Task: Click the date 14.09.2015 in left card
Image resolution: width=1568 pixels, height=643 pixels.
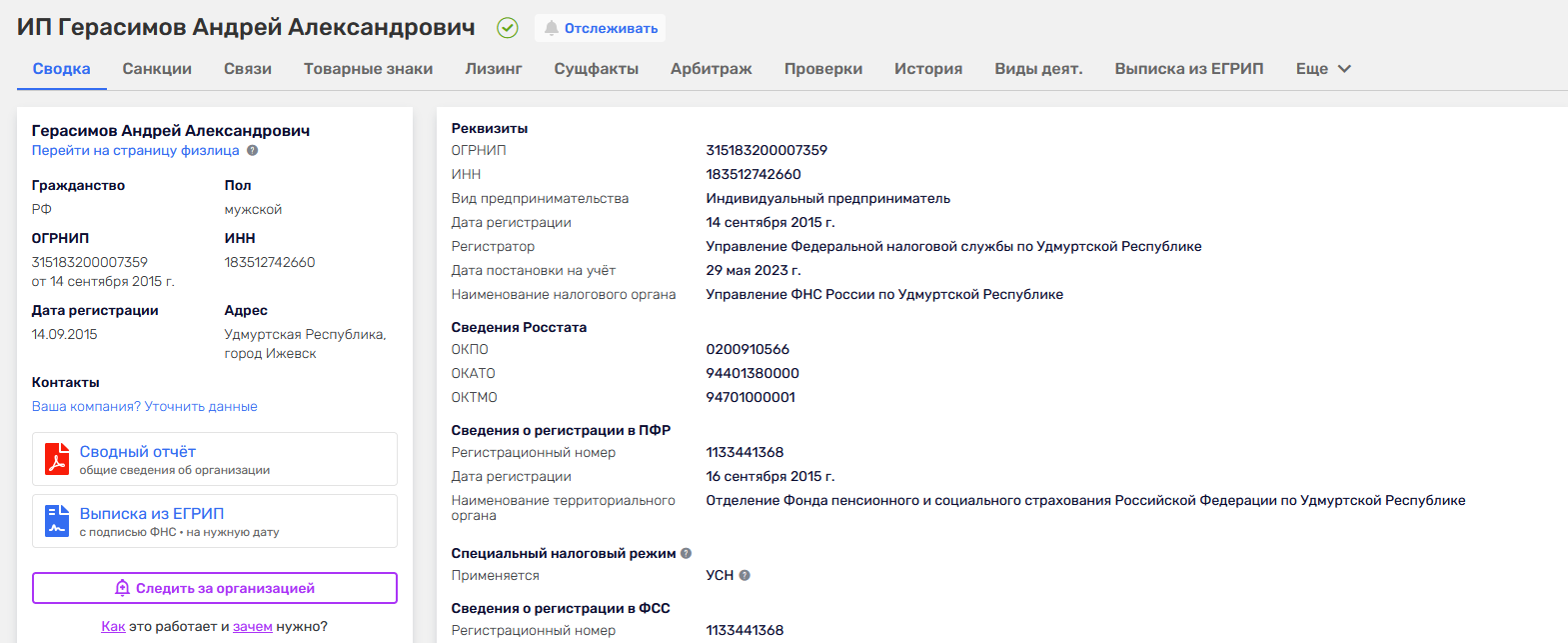Action: click(x=65, y=335)
